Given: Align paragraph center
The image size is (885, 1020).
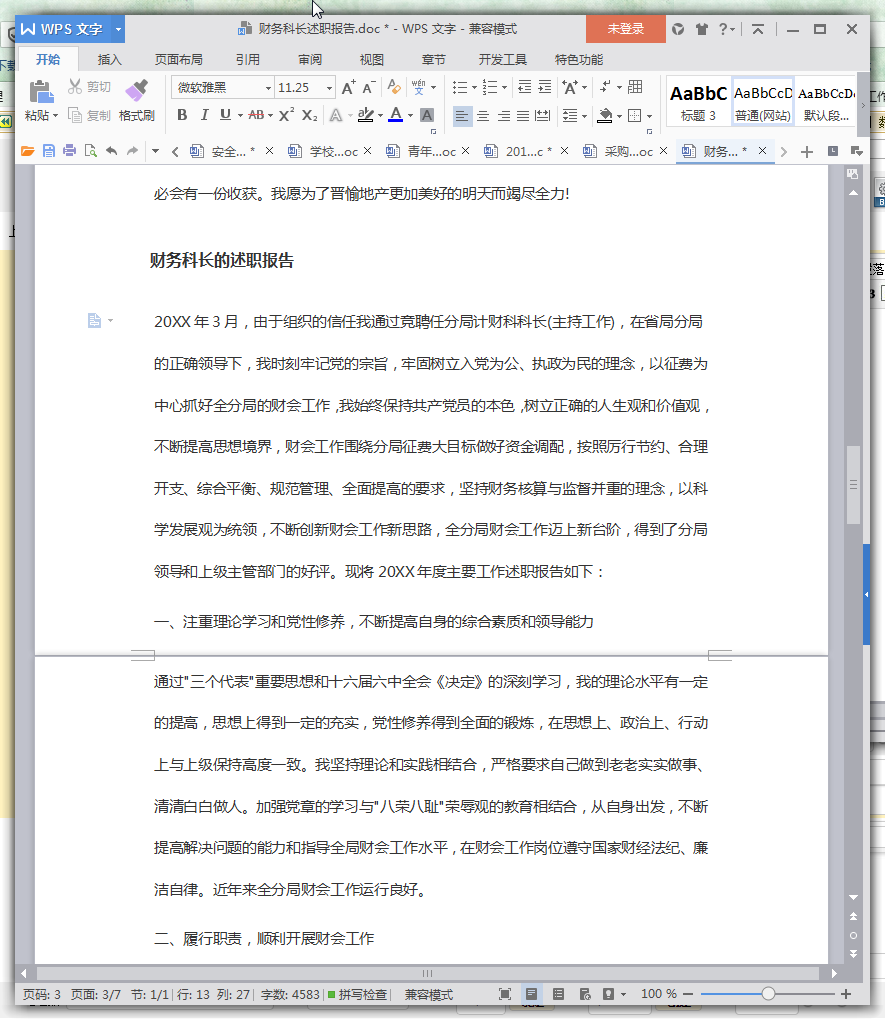Looking at the screenshot, I should [483, 116].
